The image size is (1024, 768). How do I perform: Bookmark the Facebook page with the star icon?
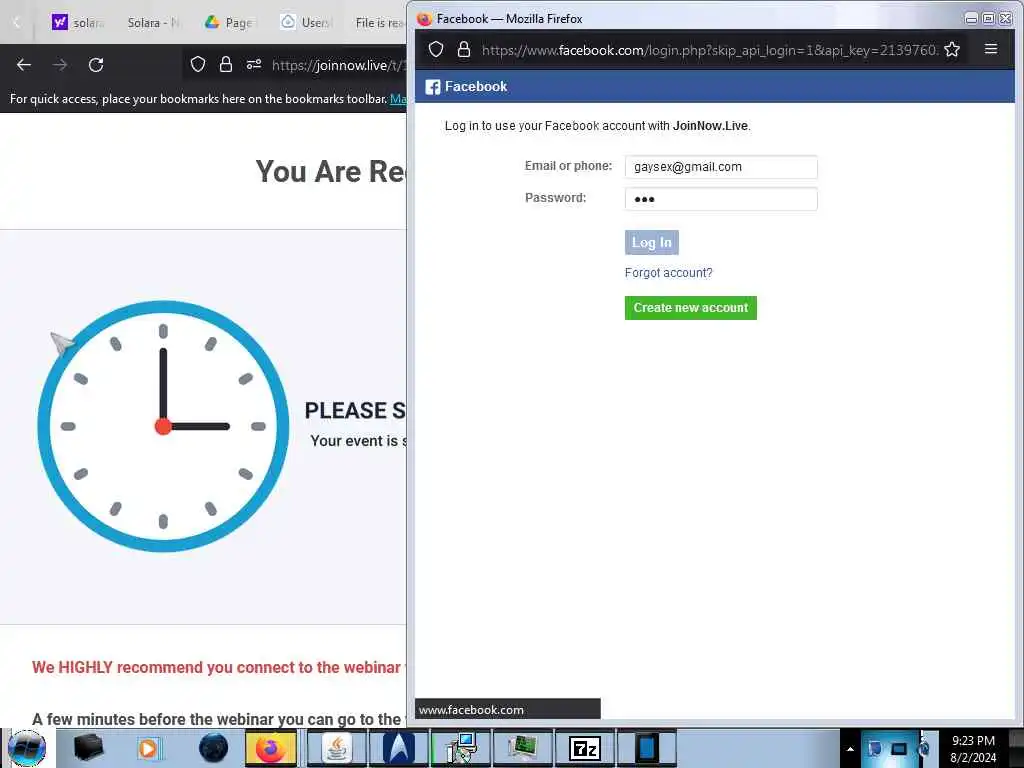952,50
